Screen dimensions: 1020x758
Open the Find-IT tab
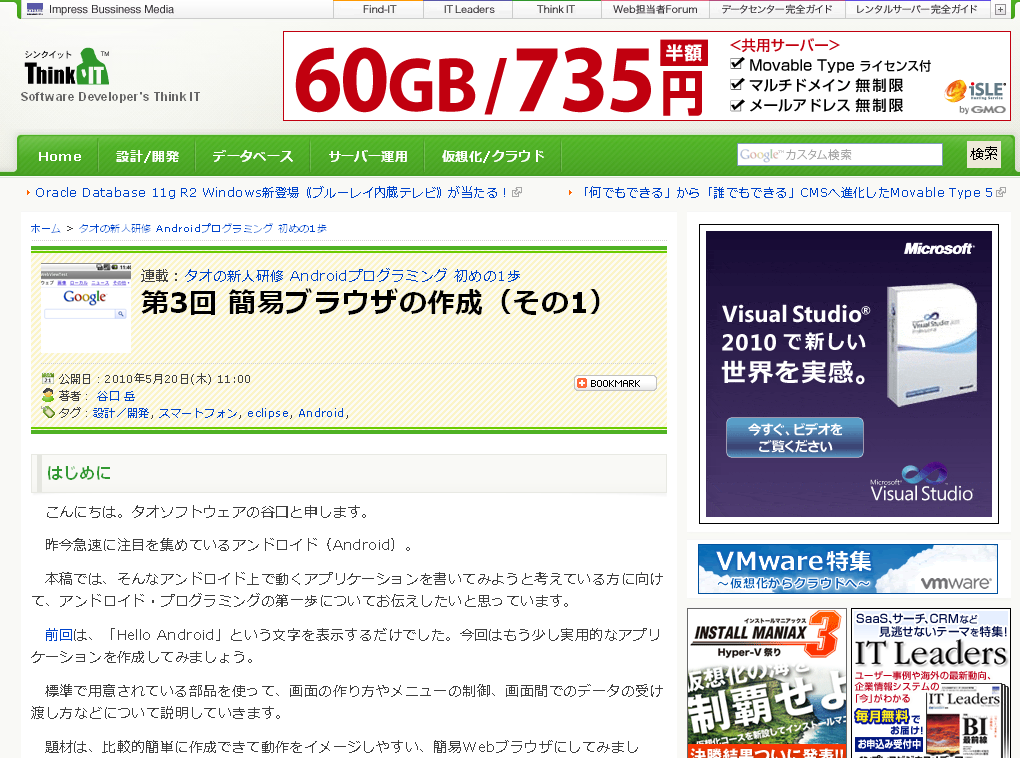click(379, 9)
